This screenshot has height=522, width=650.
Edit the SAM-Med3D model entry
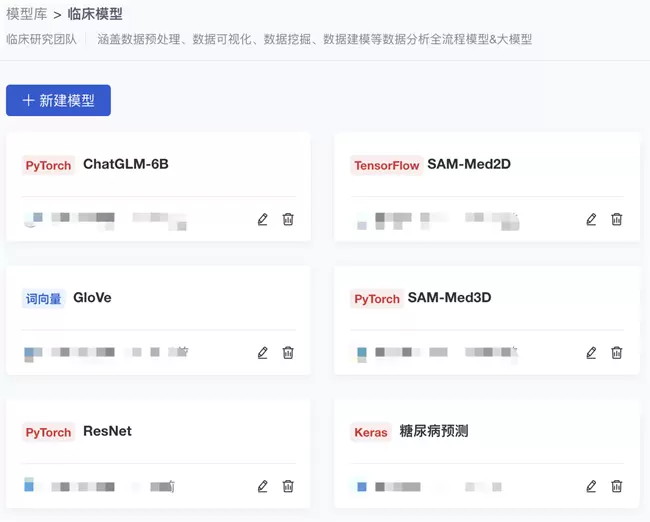(591, 352)
